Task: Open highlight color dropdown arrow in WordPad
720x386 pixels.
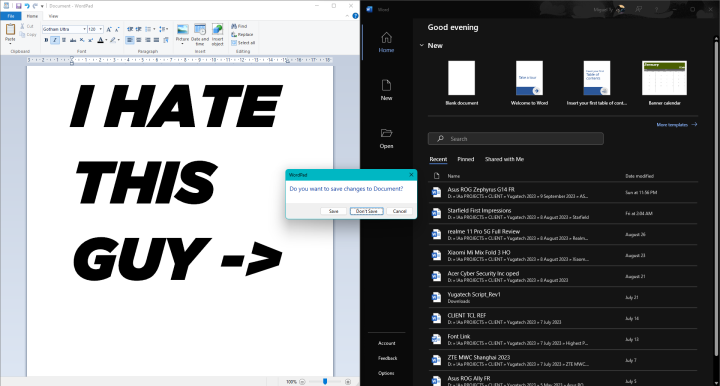Action: [x=118, y=40]
